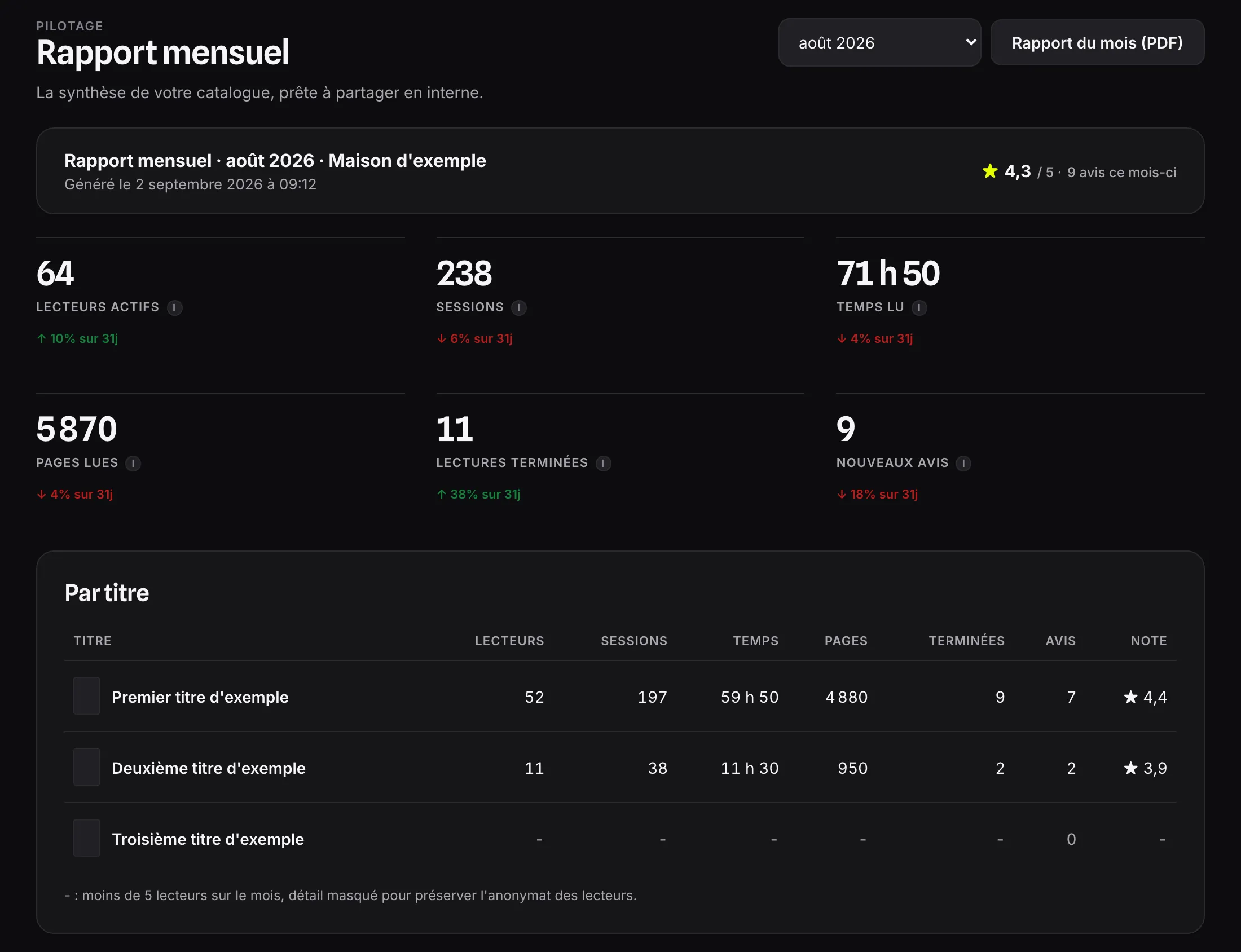The height and width of the screenshot is (952, 1241).
Task: Show info icon next to Temps lu
Action: (x=918, y=308)
